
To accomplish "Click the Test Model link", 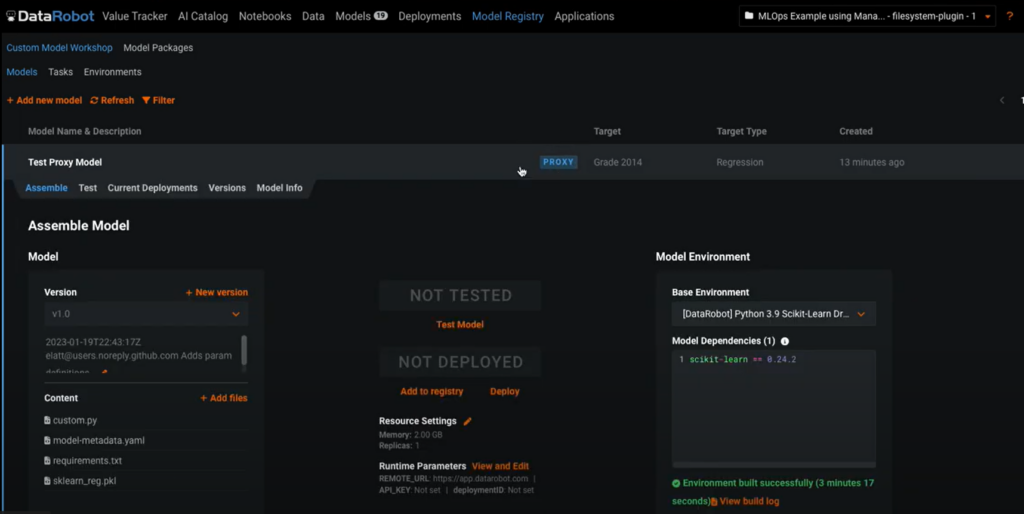I will [460, 325].
